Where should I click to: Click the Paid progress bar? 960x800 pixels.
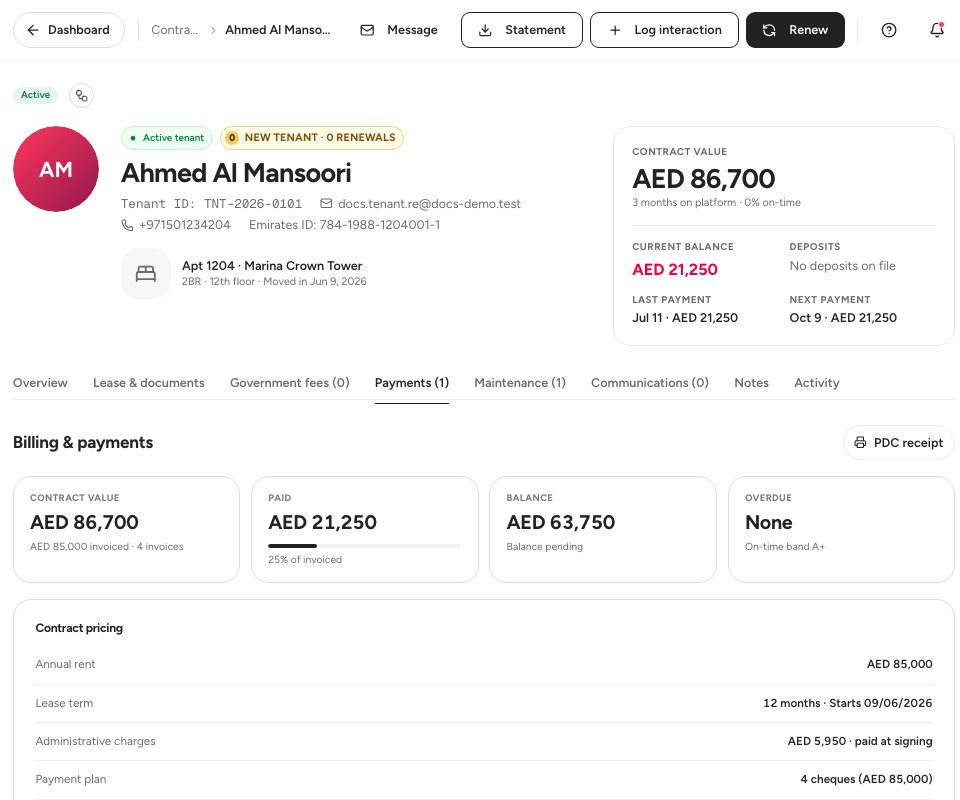tap(364, 546)
